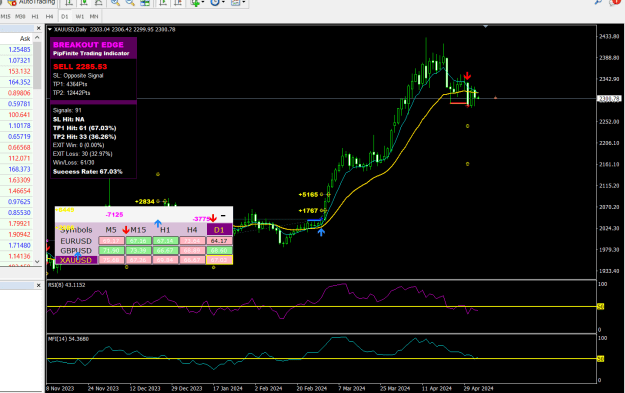625x393 pixels.
Task: Click the XAUUSD,Daily chart title
Action: 70,29
